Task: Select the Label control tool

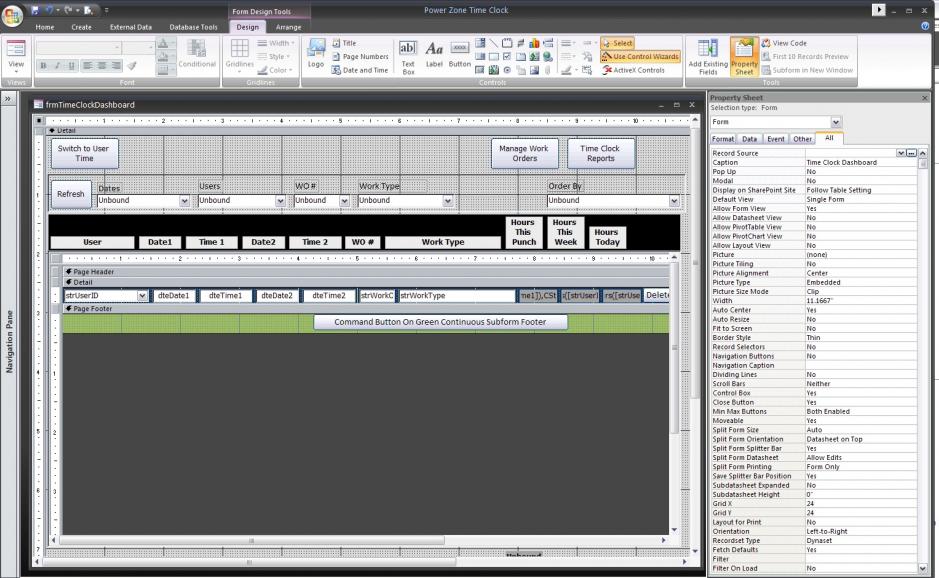Action: click(434, 54)
